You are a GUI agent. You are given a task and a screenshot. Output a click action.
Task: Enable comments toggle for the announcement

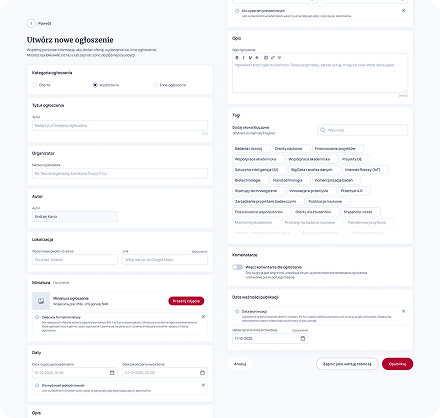click(238, 267)
